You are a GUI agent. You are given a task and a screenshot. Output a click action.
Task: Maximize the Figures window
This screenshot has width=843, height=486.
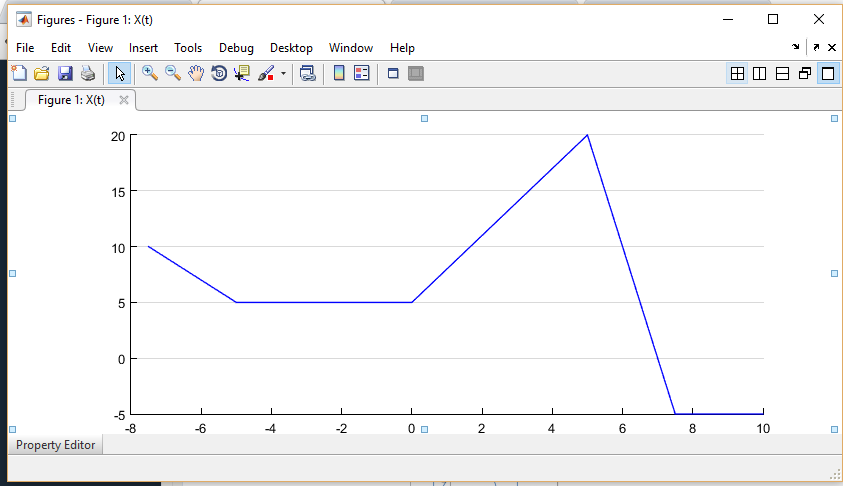pyautogui.click(x=773, y=19)
